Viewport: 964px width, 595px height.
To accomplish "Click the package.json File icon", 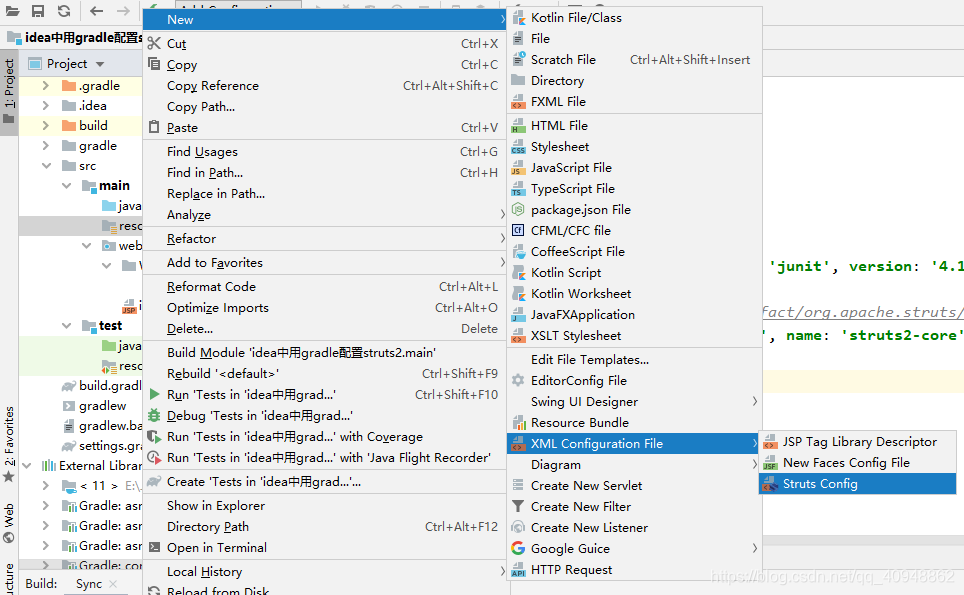I will pos(518,210).
